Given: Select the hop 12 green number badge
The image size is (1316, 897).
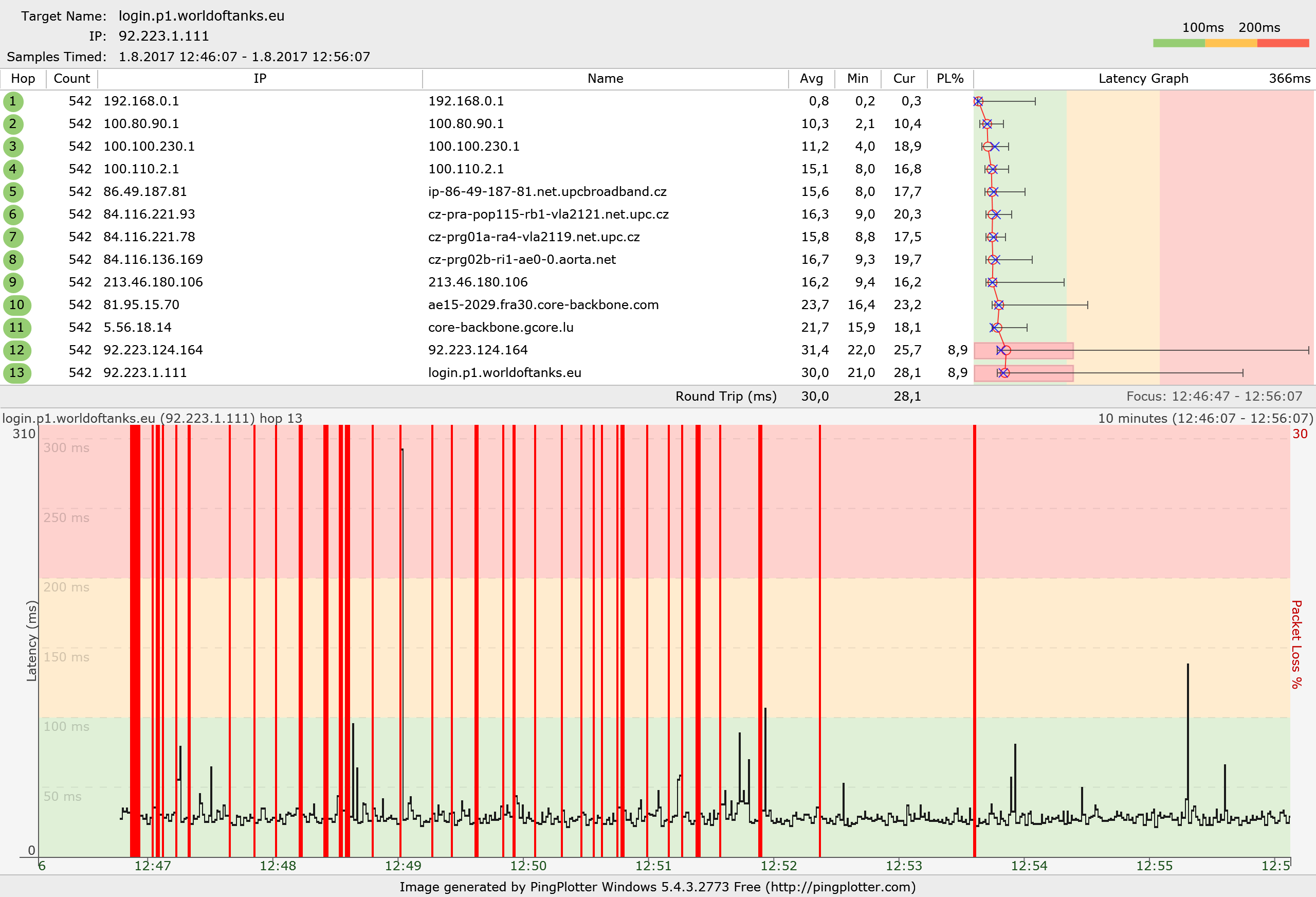Looking at the screenshot, I should coord(16,351).
